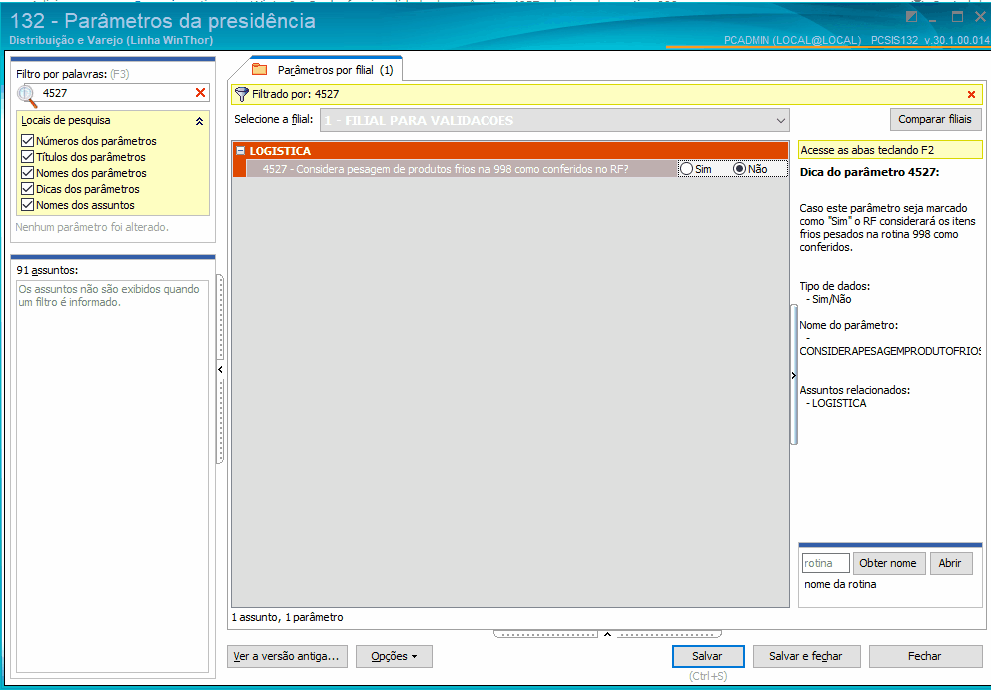Click the funnel filter icon
The image size is (991, 690).
coord(241,94)
